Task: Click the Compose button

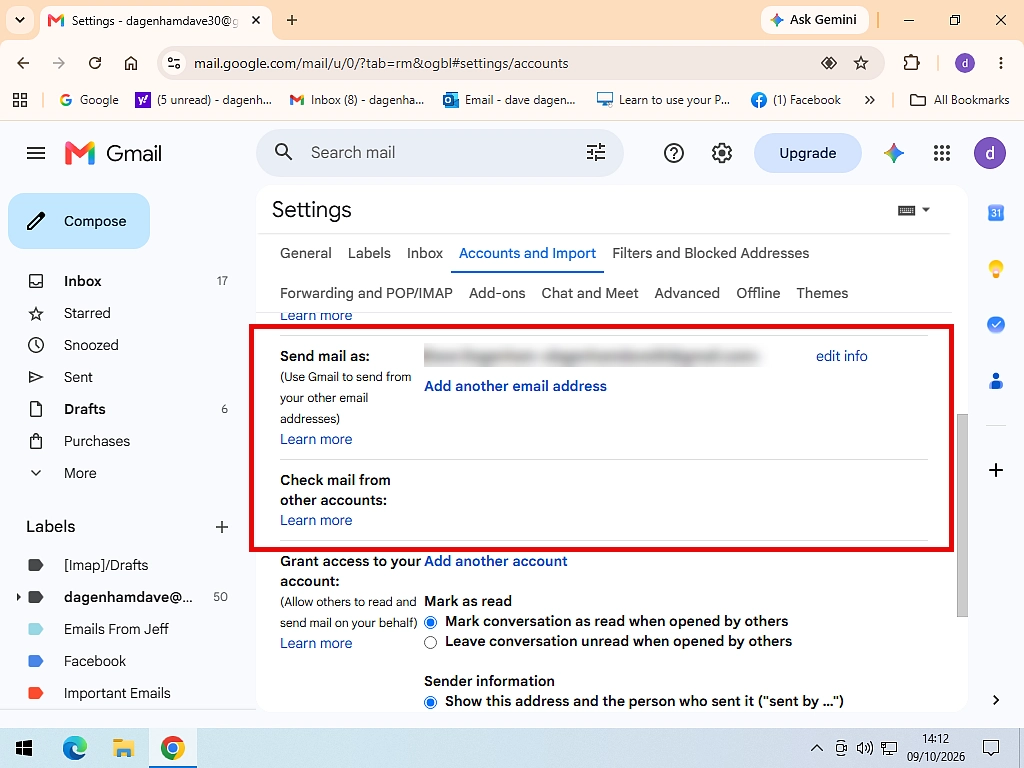Action: 79,221
